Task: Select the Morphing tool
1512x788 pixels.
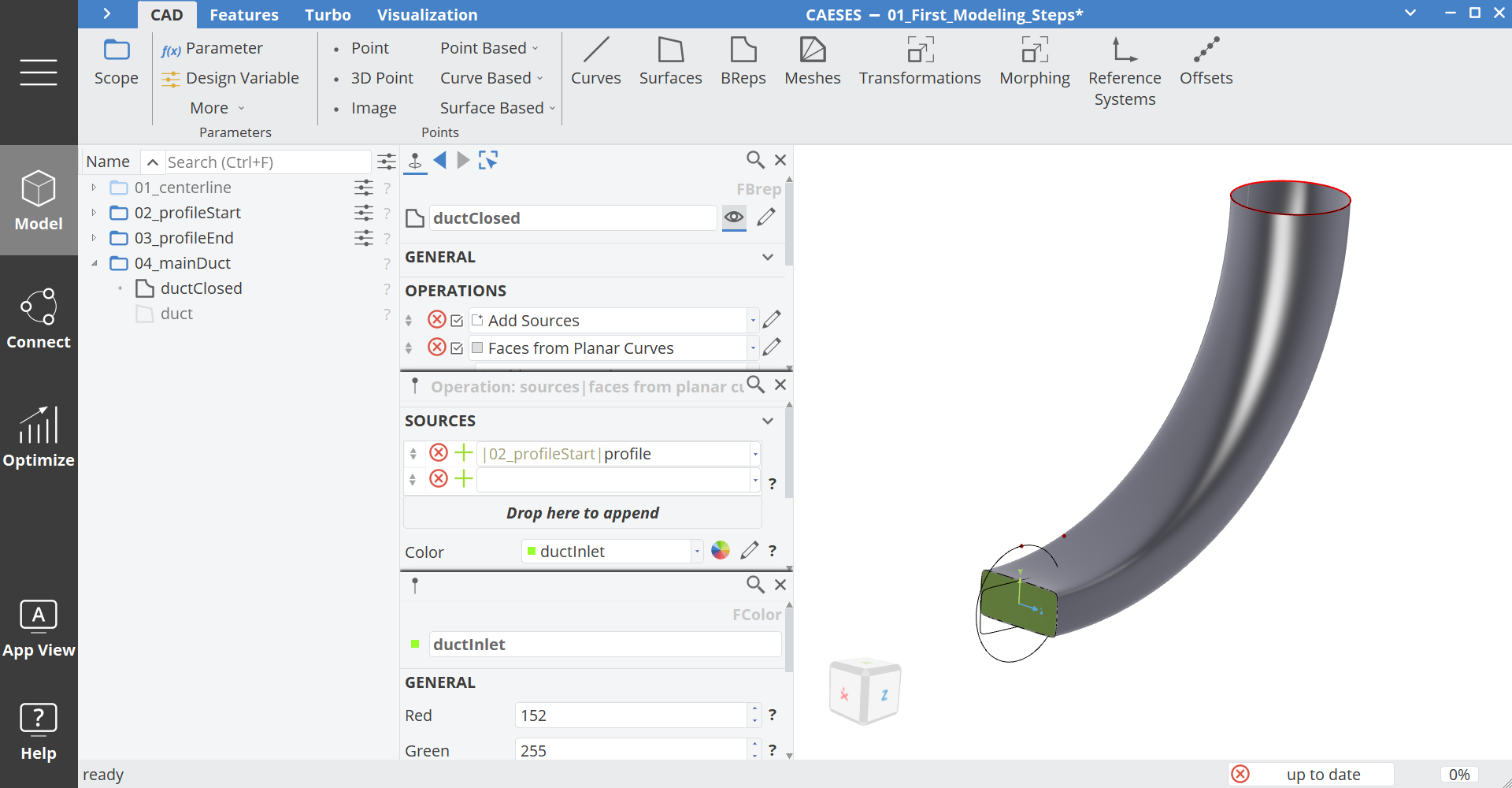Action: tap(1034, 61)
